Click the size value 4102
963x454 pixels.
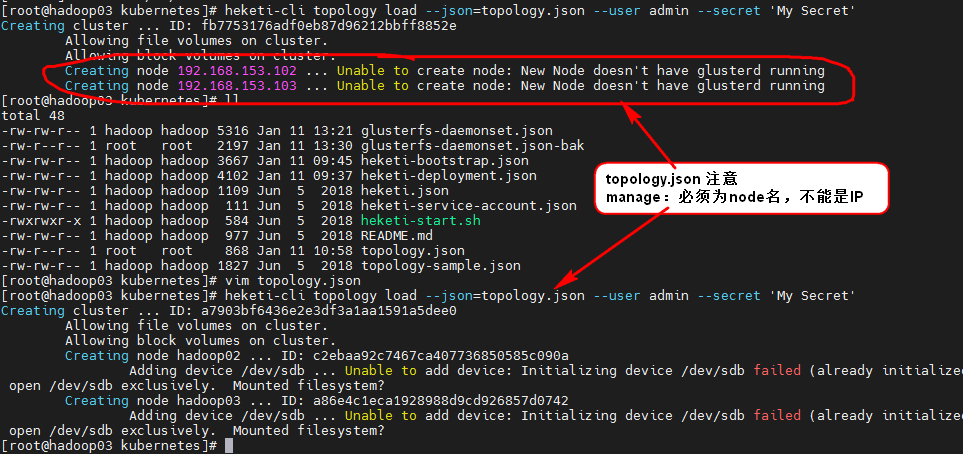pyautogui.click(x=233, y=176)
